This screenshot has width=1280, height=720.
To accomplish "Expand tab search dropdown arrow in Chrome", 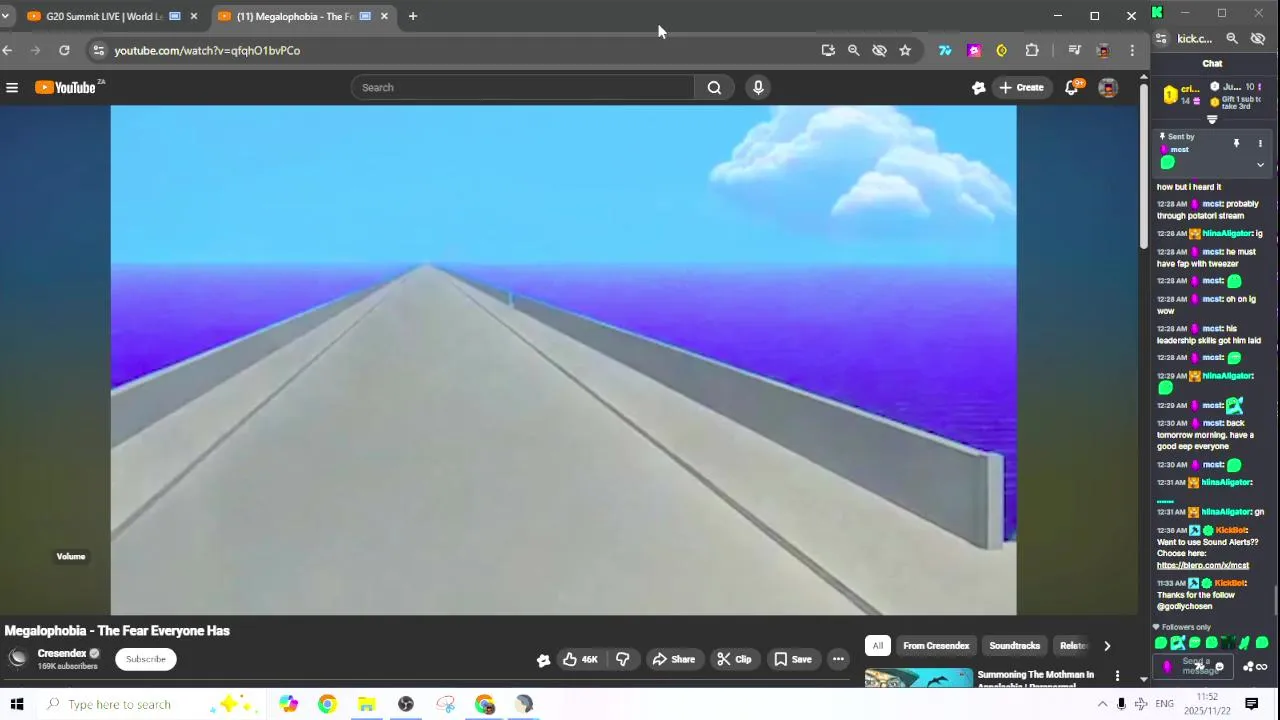I will pyautogui.click(x=5, y=16).
